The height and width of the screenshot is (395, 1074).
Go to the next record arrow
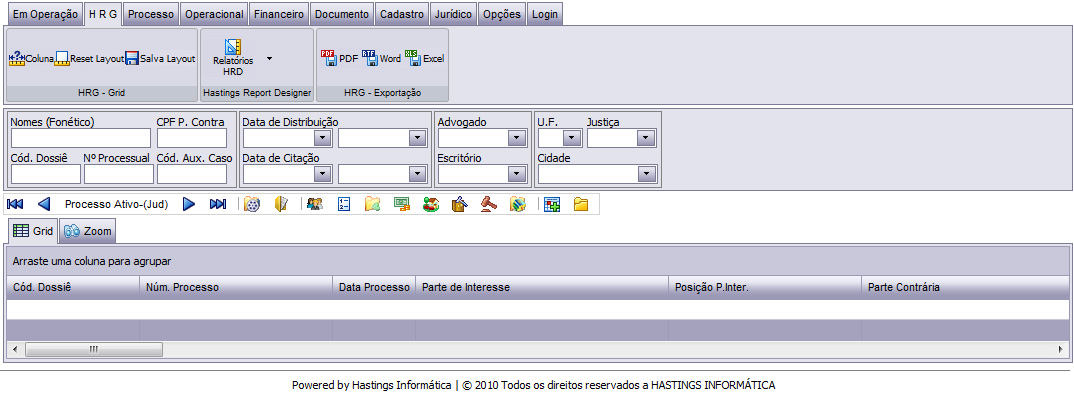point(189,204)
